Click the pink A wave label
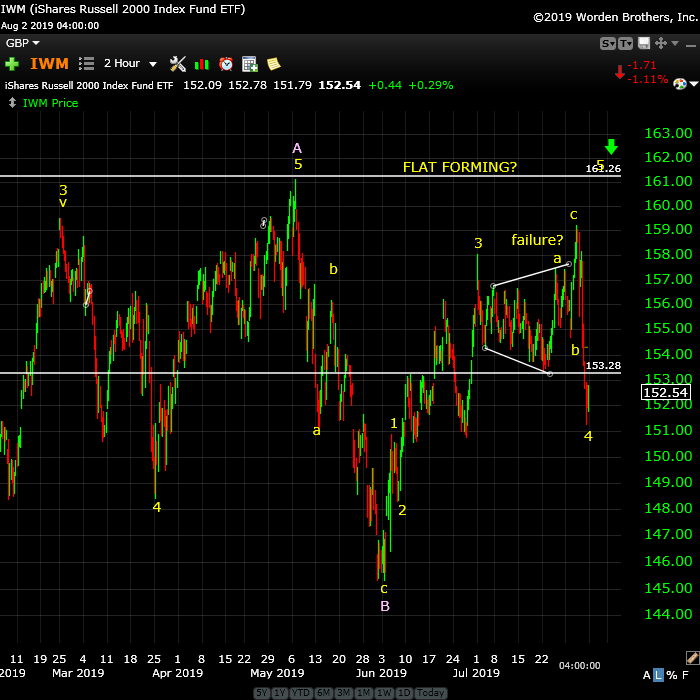 [x=297, y=148]
